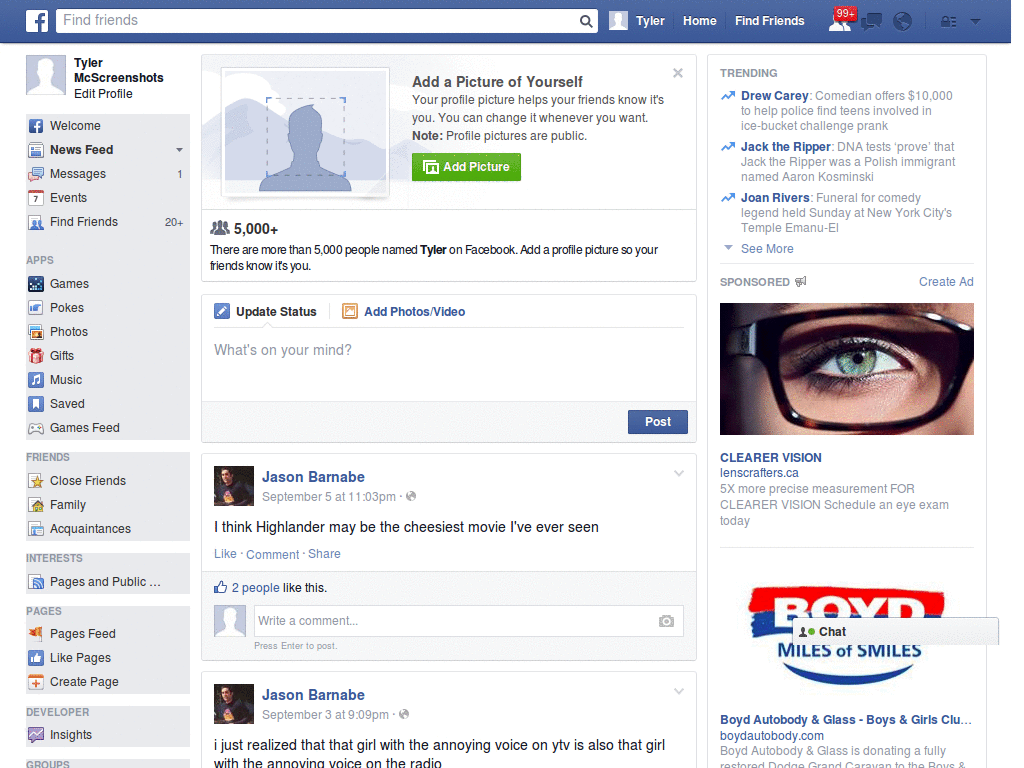This screenshot has width=1024, height=768.
Task: Open options chevron on September 3 post
Action: (679, 691)
